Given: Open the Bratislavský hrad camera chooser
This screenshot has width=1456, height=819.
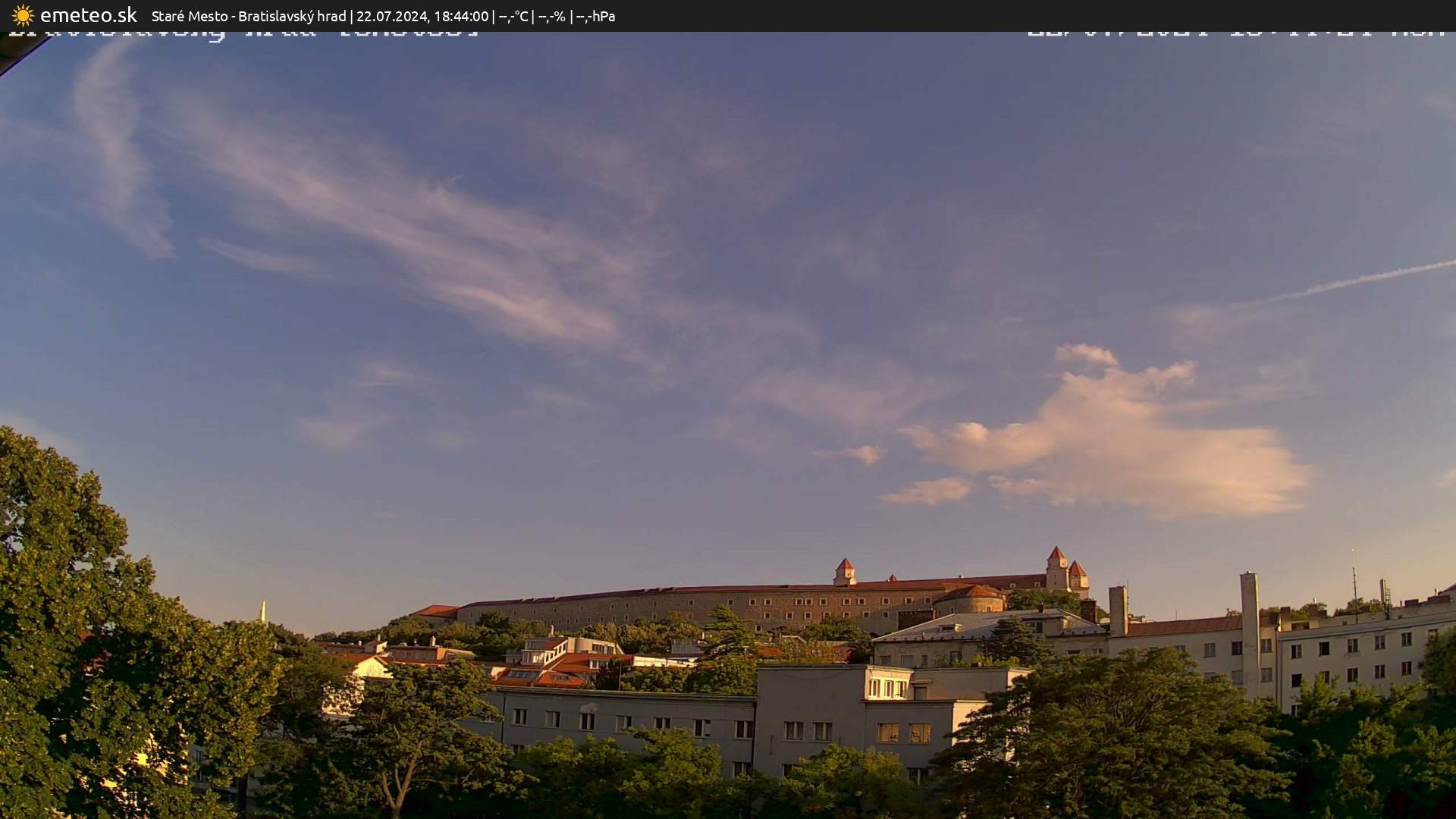Looking at the screenshot, I should [x=292, y=15].
